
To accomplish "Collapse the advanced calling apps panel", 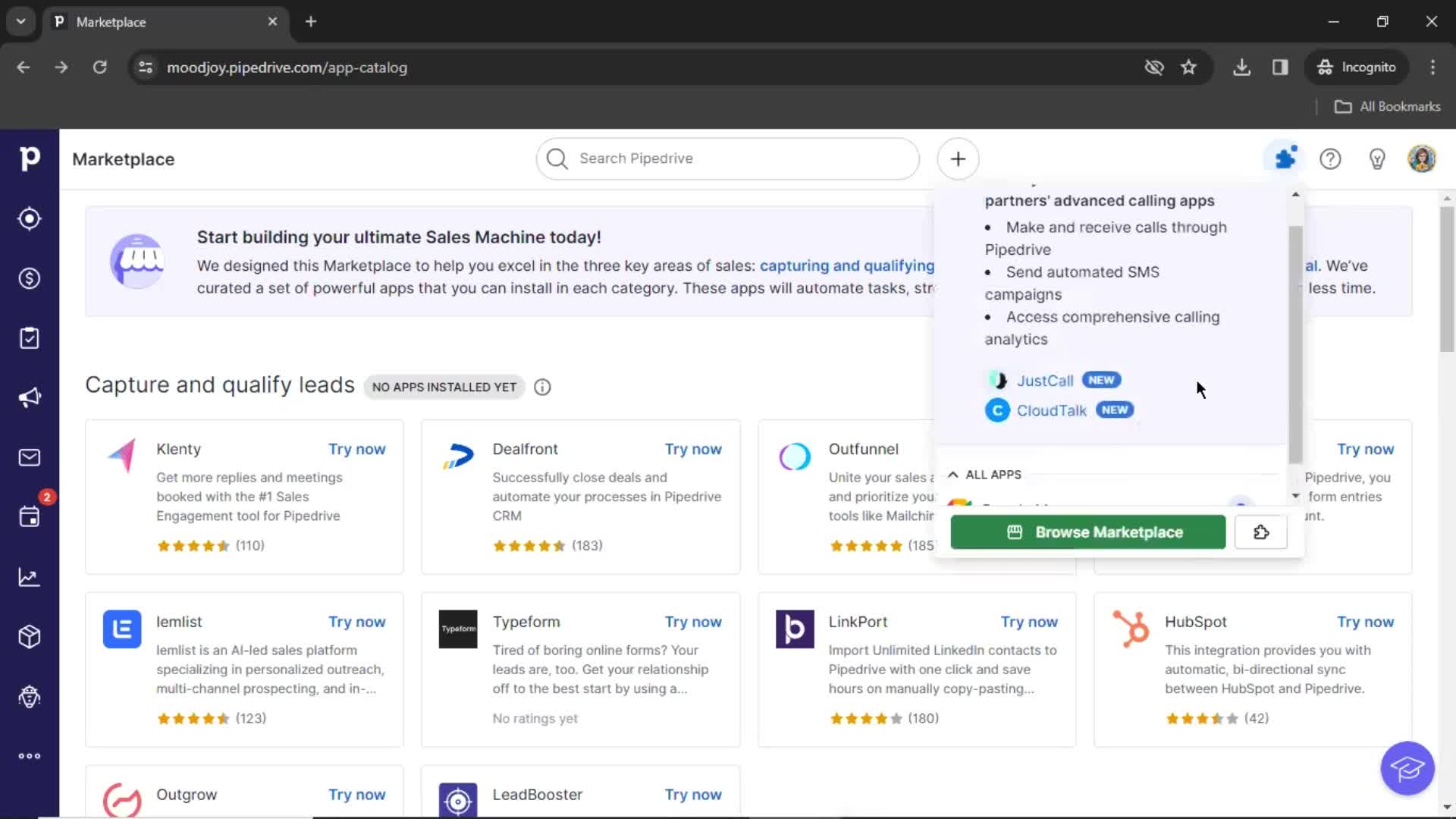I will click(1295, 194).
